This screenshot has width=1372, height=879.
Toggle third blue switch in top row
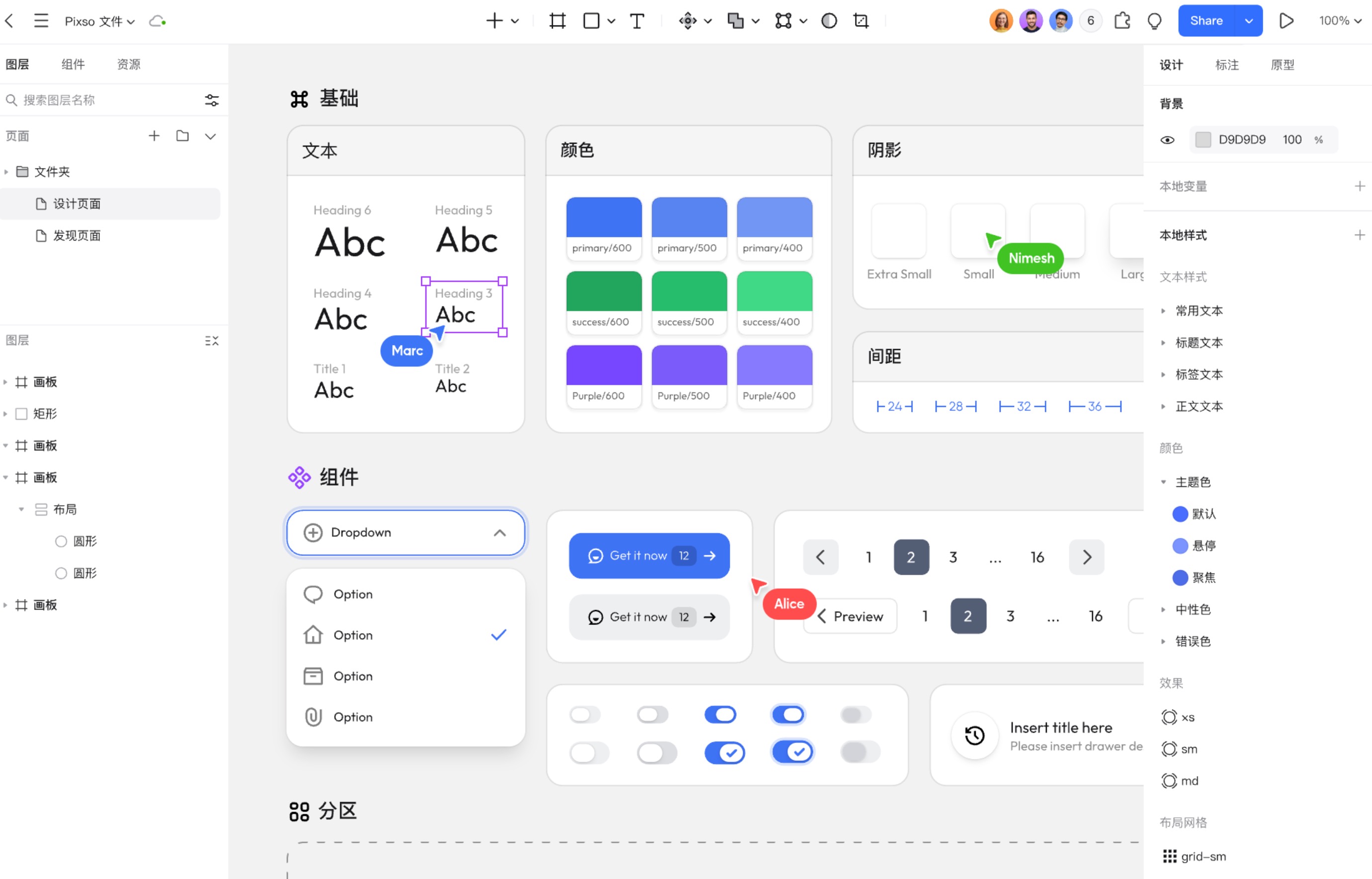click(x=720, y=714)
